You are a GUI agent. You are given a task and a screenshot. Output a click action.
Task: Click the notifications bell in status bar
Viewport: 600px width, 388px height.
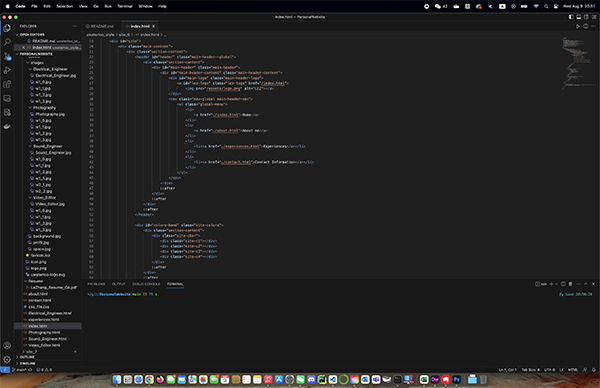tap(594, 370)
